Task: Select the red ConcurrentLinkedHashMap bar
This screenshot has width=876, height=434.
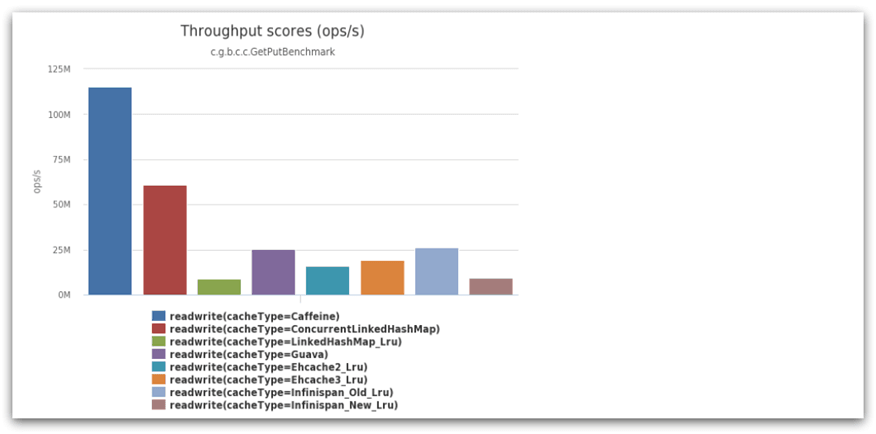Action: [165, 240]
